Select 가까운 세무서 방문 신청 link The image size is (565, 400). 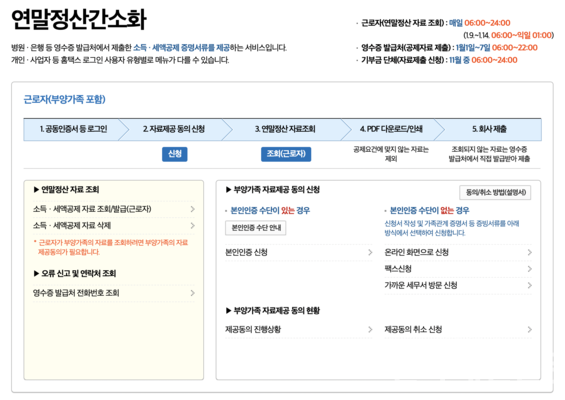point(458,285)
